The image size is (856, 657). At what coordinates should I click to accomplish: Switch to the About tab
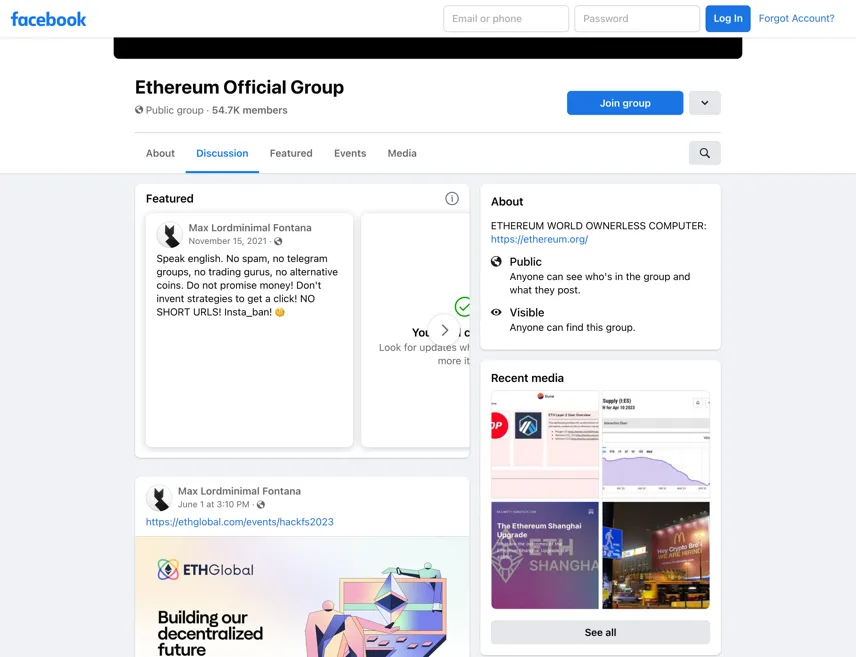tap(160, 153)
